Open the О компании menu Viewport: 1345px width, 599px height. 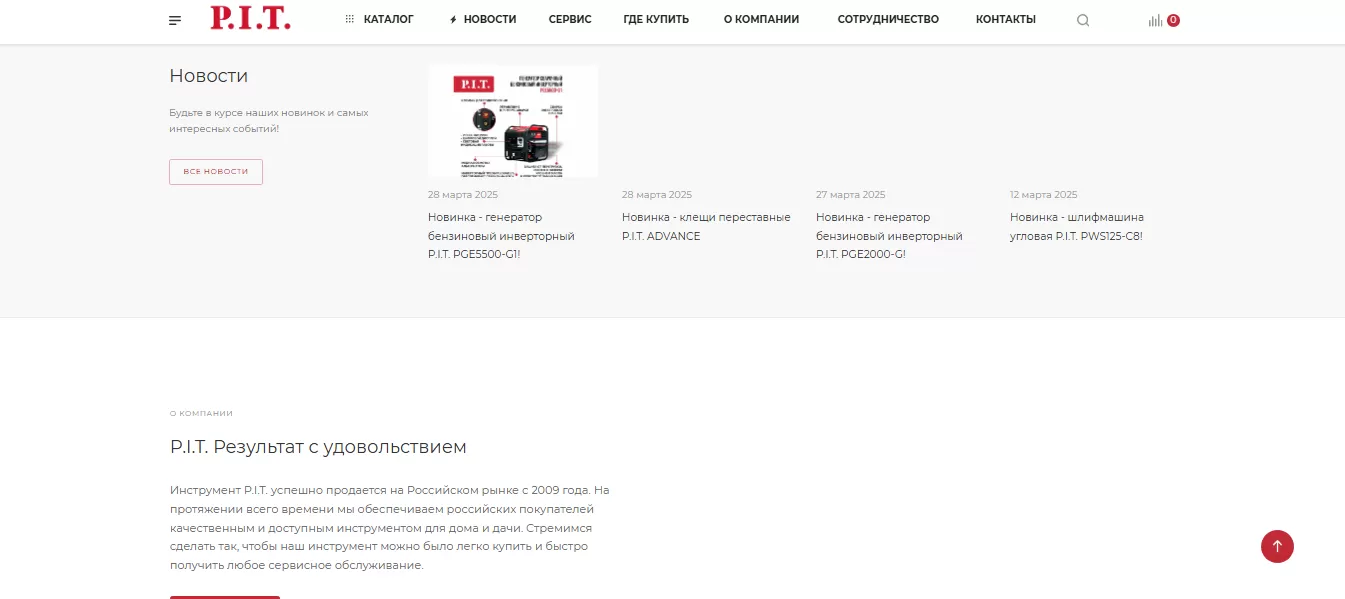[x=761, y=19]
